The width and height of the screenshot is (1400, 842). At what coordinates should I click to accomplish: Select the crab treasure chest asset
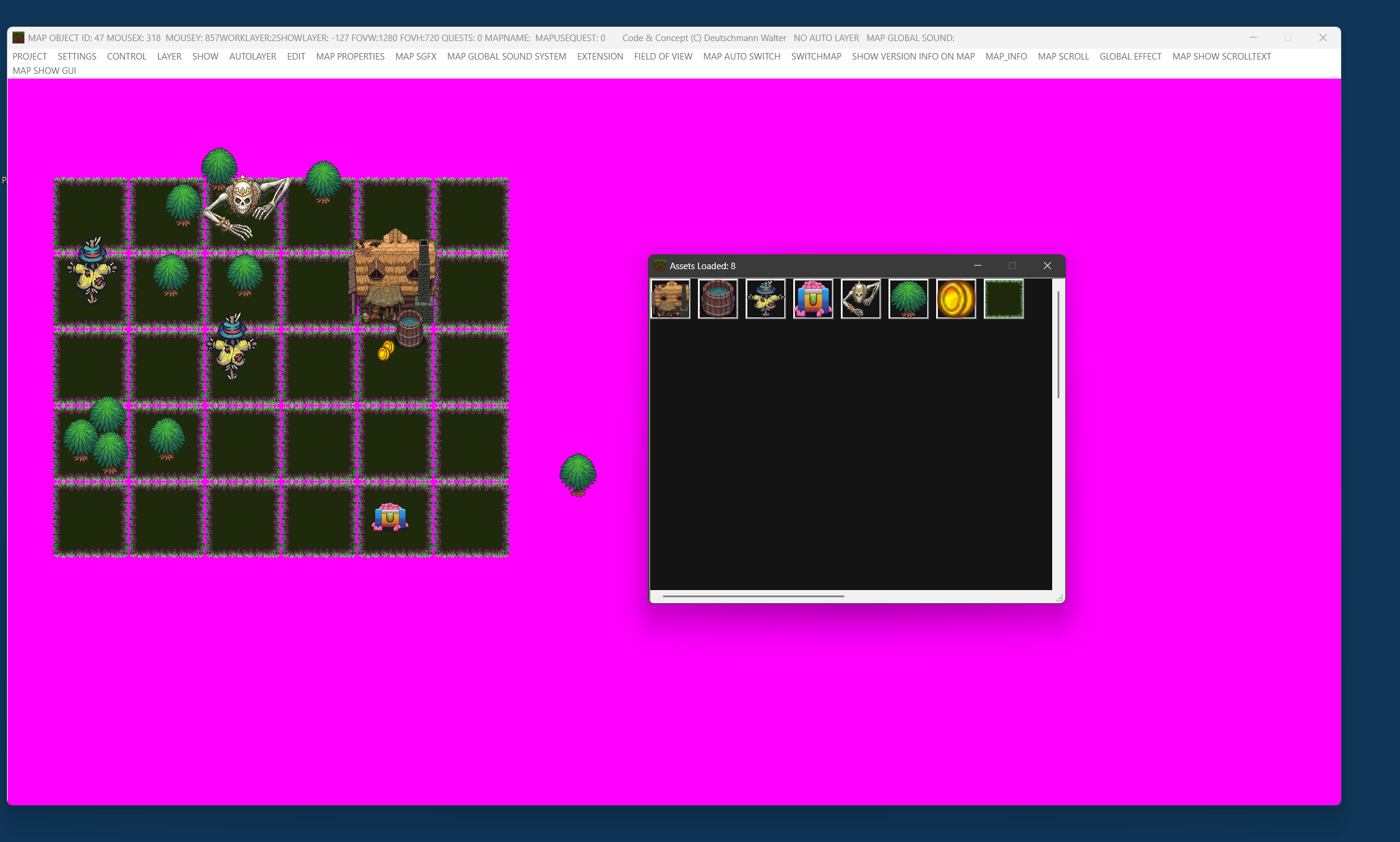point(813,298)
